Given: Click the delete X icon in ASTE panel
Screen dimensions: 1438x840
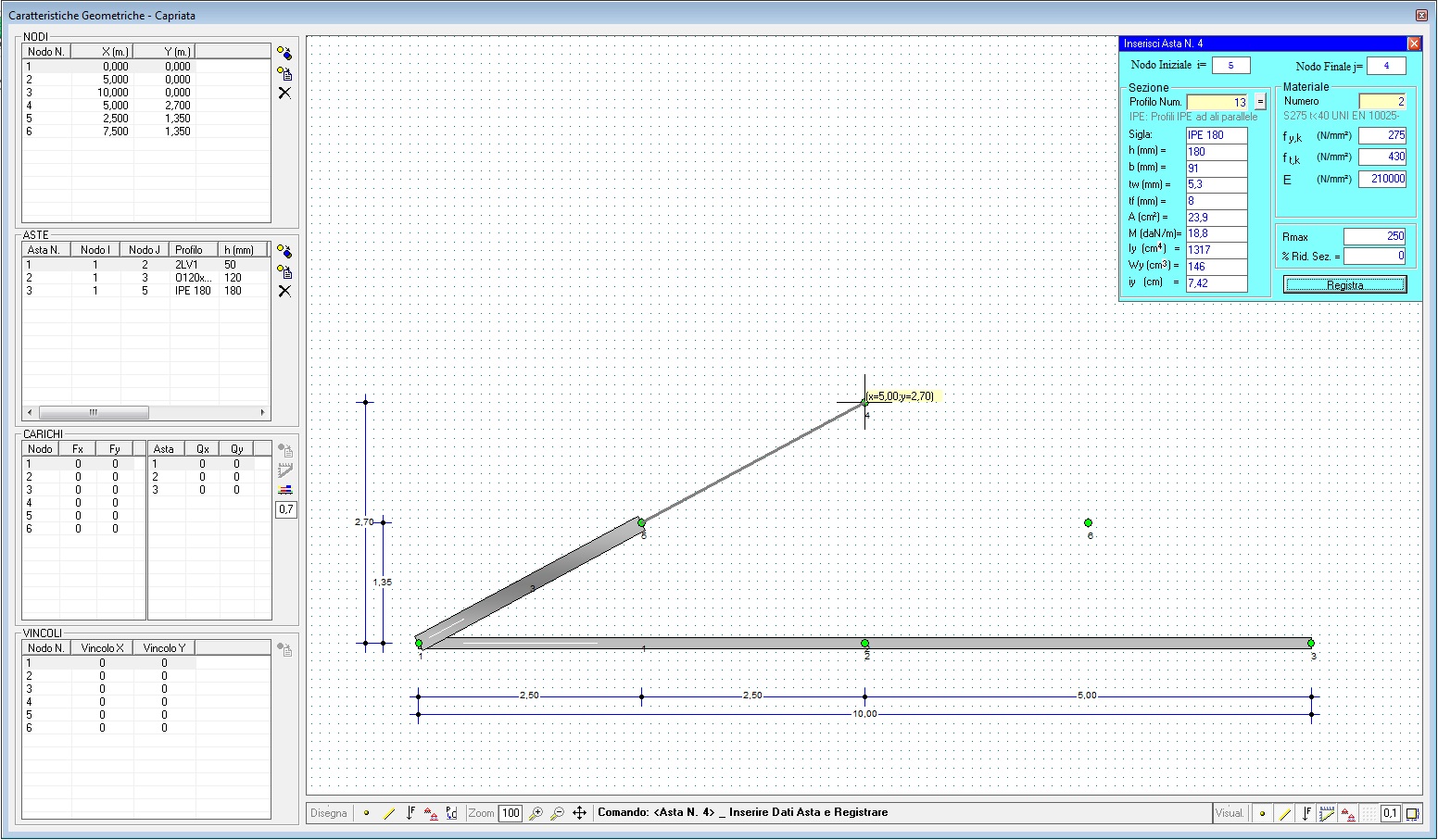Looking at the screenshot, I should [x=284, y=291].
